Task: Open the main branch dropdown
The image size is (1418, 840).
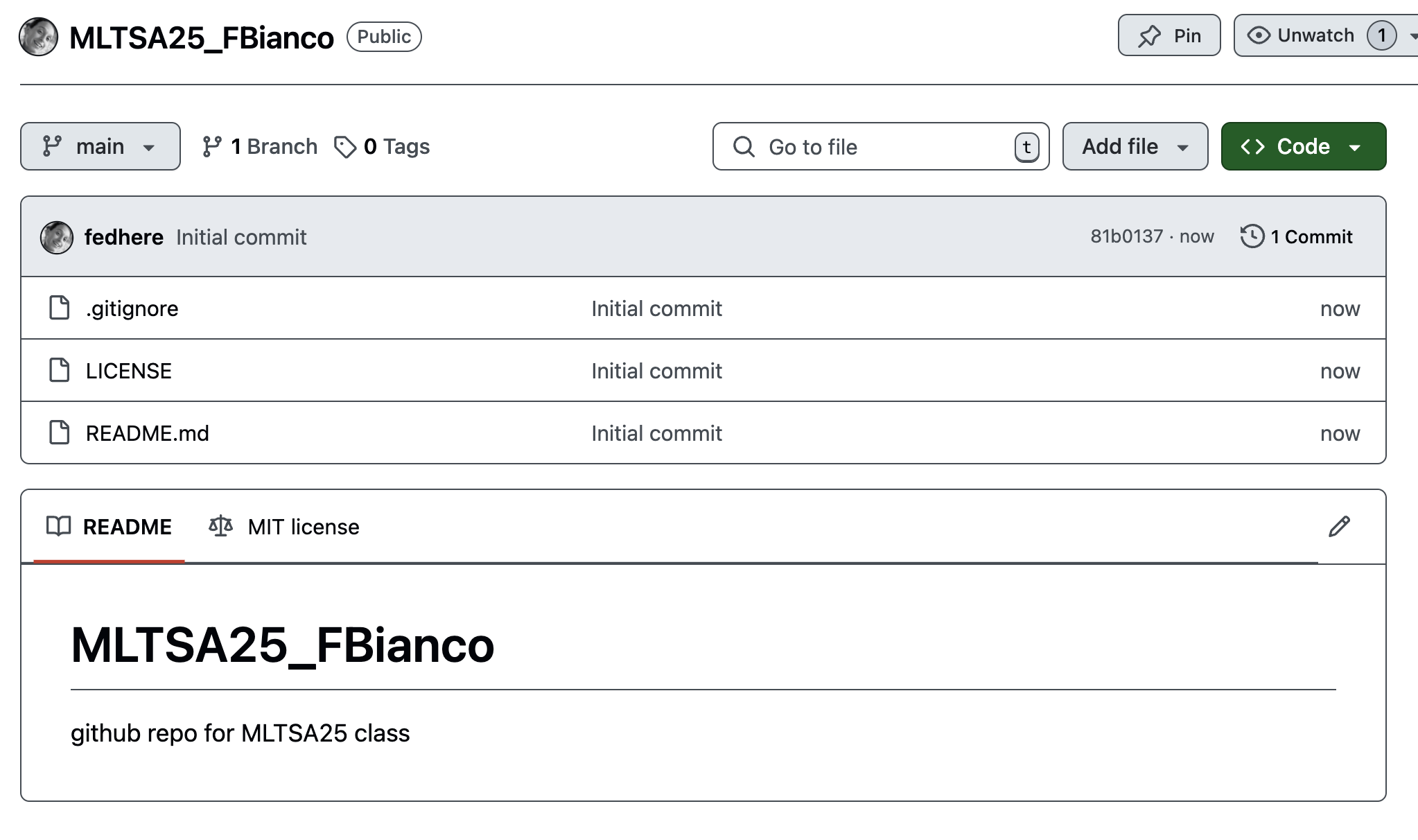Action: point(100,146)
